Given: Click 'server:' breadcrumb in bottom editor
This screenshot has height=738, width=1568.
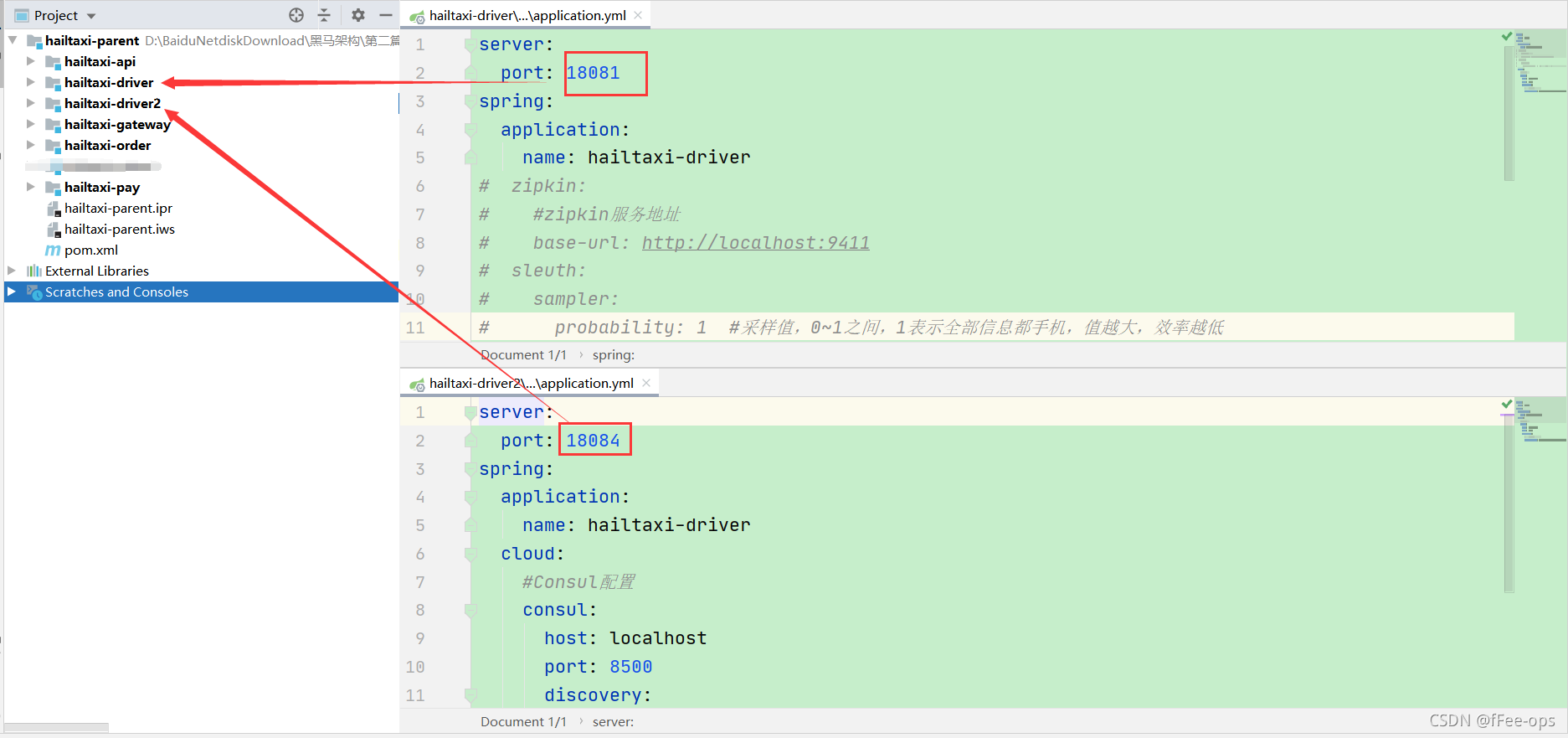Looking at the screenshot, I should coord(614,722).
